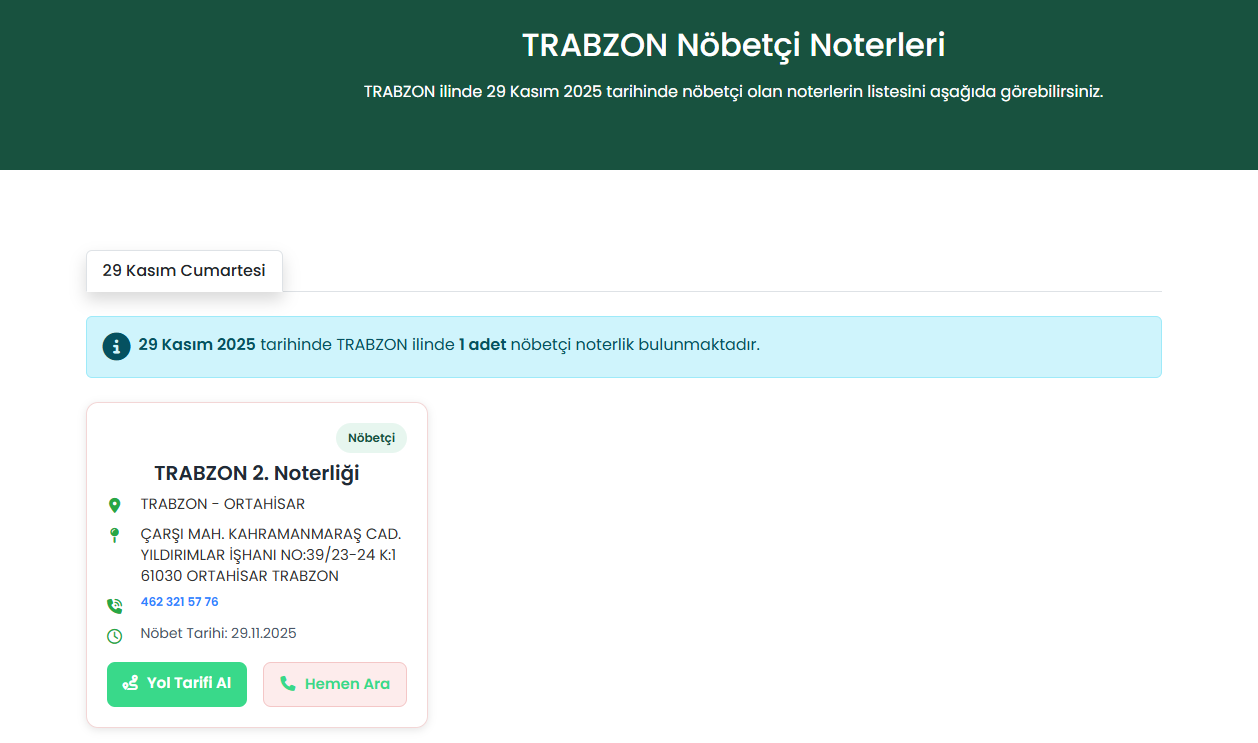Screen dimensions: 1258x743
Task: Click the Nöbetçi badge on the card
Action: click(x=371, y=438)
